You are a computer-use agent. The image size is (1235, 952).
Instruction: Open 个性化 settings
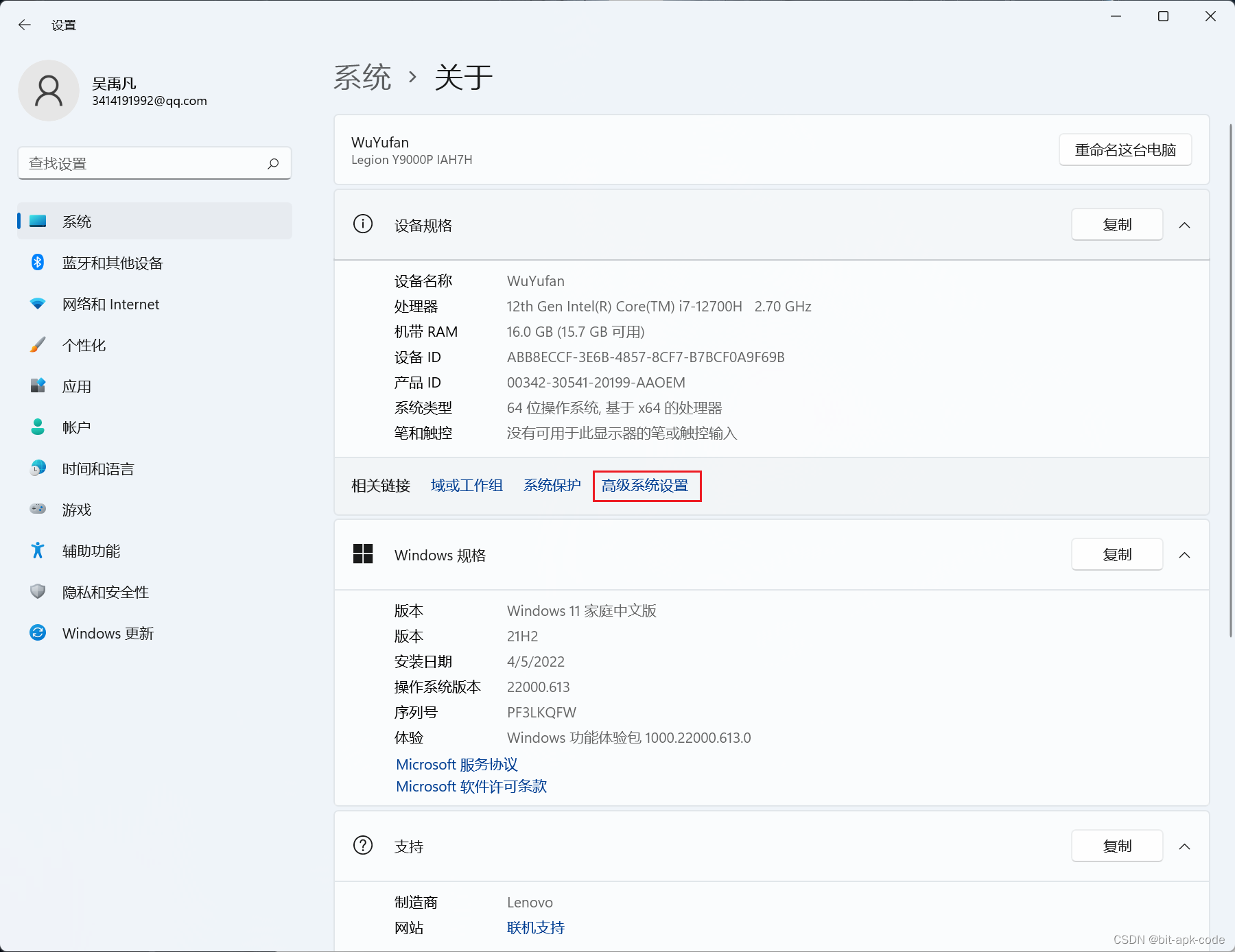pyautogui.click(x=155, y=345)
